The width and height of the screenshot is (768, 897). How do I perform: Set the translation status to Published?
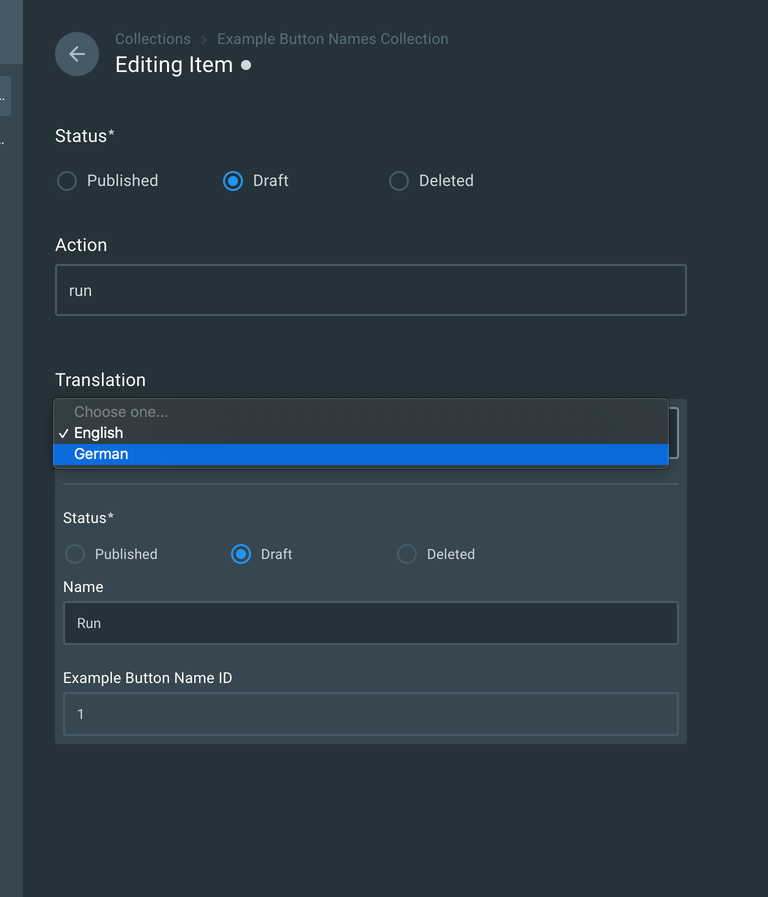pyautogui.click(x=75, y=554)
